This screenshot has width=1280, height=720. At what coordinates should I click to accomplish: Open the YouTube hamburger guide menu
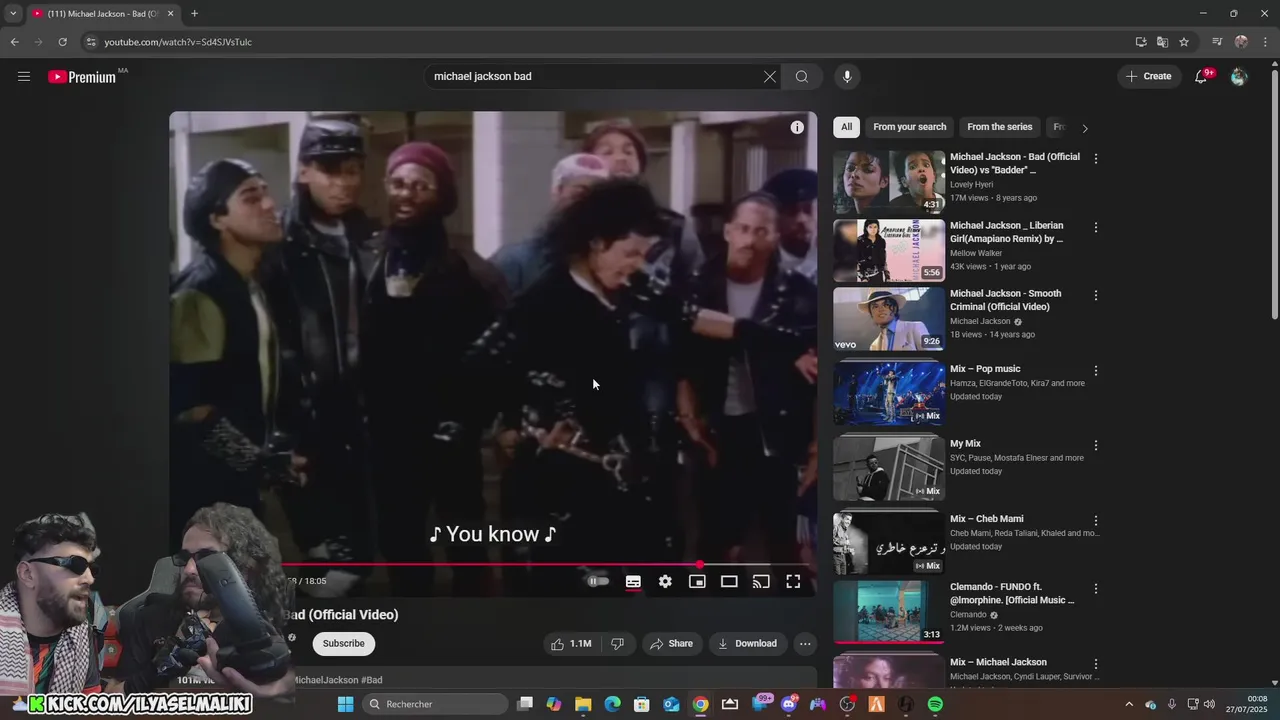click(x=24, y=76)
